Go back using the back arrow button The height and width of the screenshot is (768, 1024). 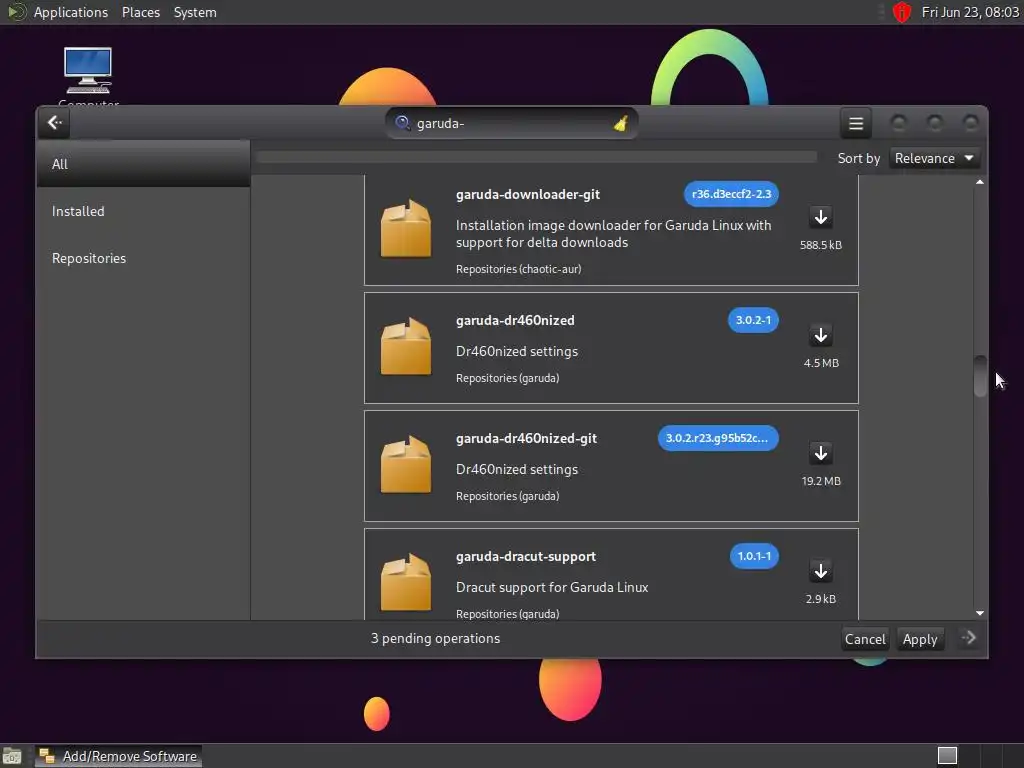(54, 123)
